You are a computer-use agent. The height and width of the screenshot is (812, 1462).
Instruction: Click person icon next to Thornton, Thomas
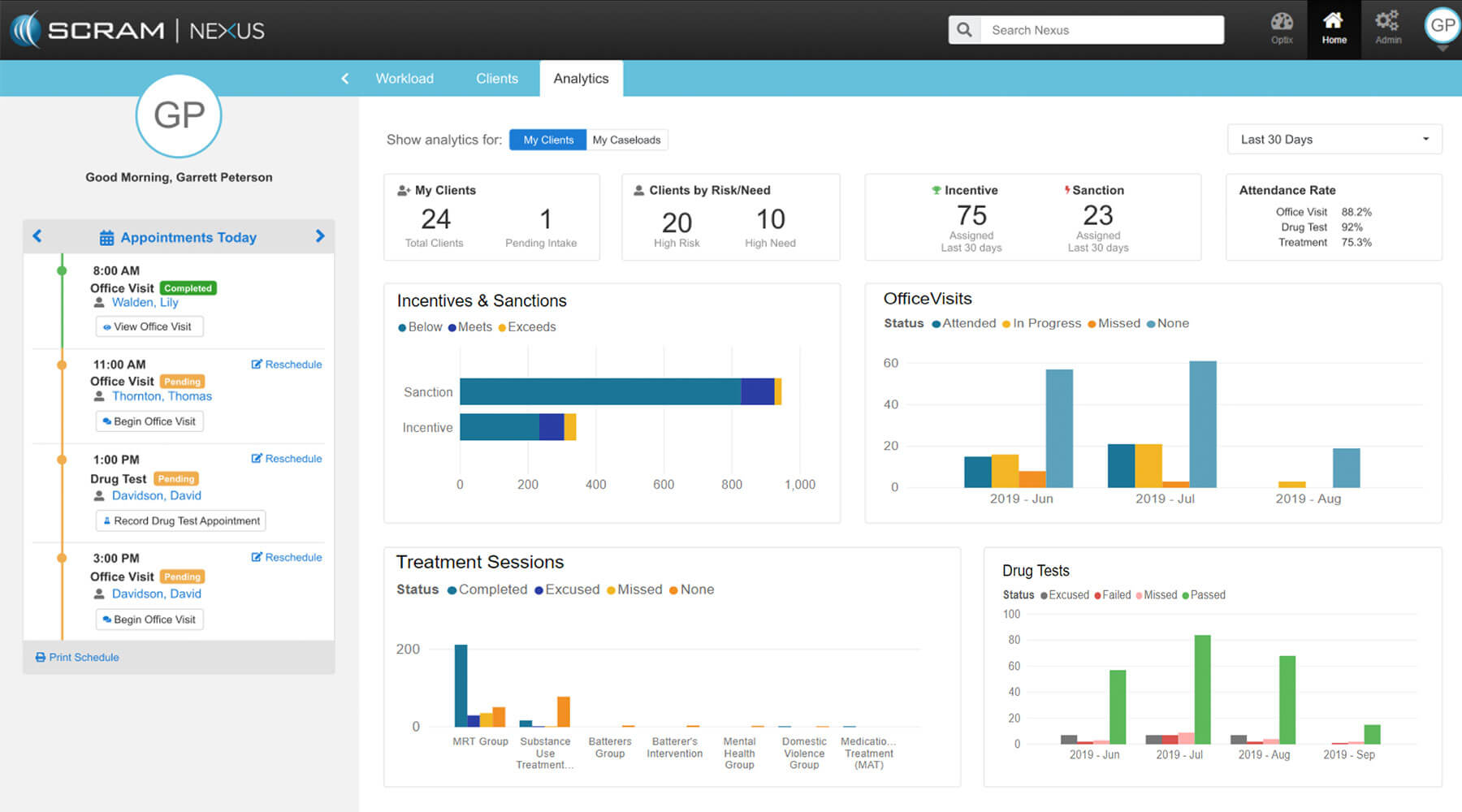pos(99,396)
